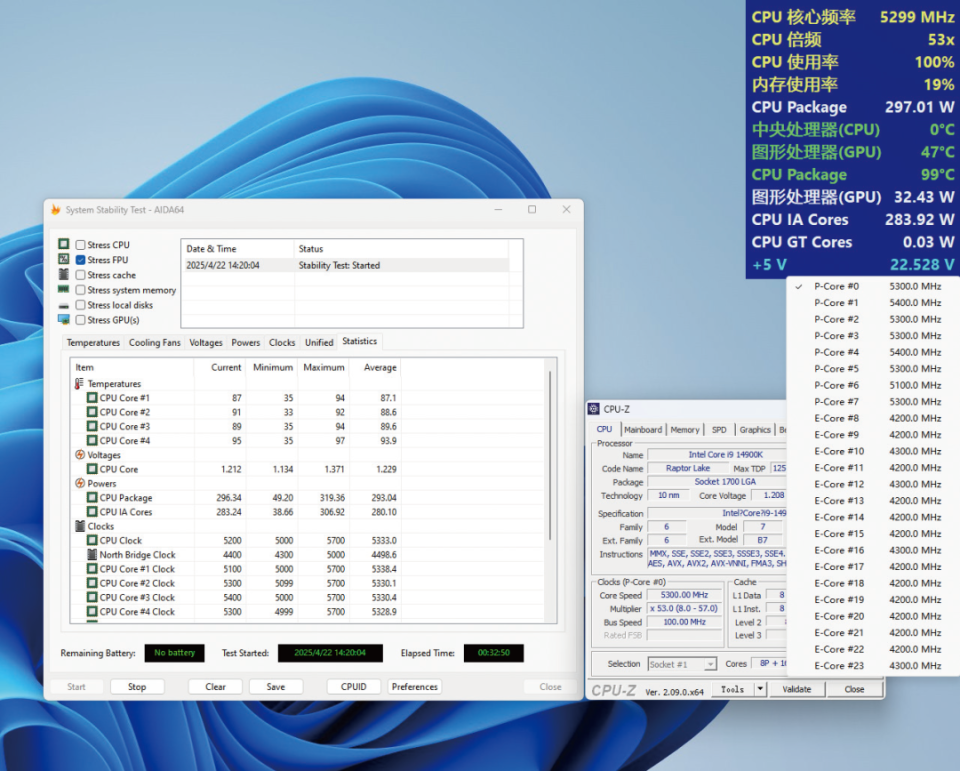Click the Temperatures thermometer icon in statistics
The width and height of the screenshot is (960, 771).
click(x=80, y=384)
